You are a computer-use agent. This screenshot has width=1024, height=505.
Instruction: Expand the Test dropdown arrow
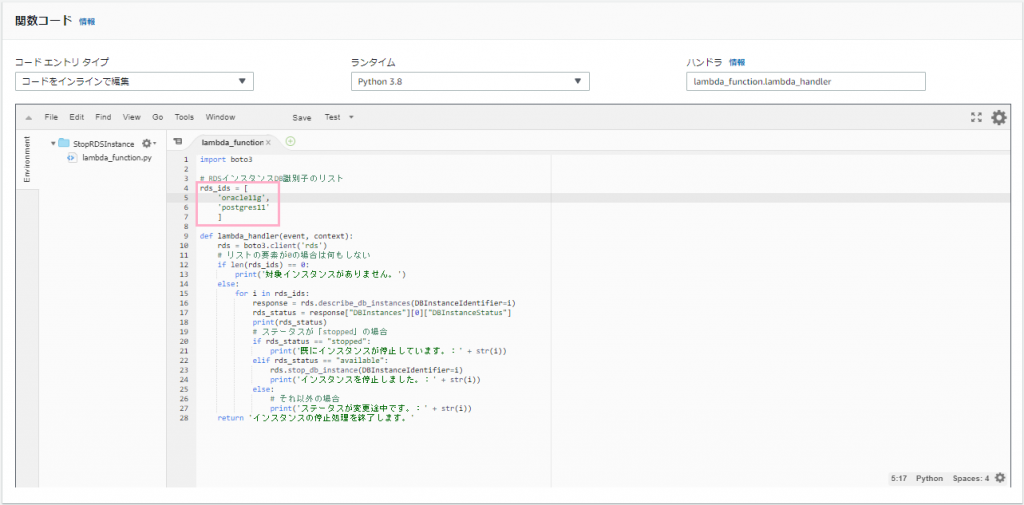click(351, 118)
